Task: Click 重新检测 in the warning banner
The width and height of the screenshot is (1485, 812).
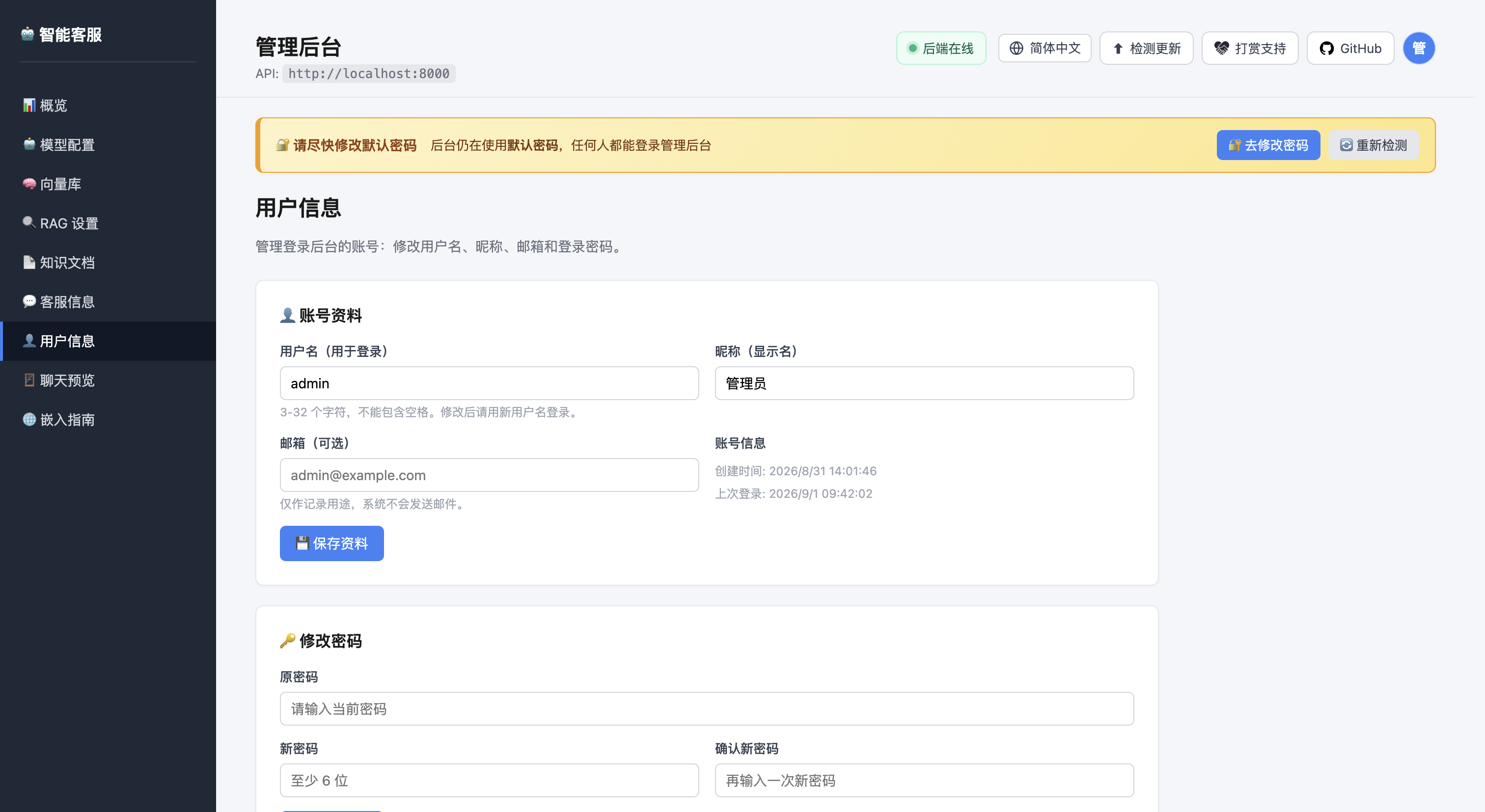Action: [x=1373, y=145]
